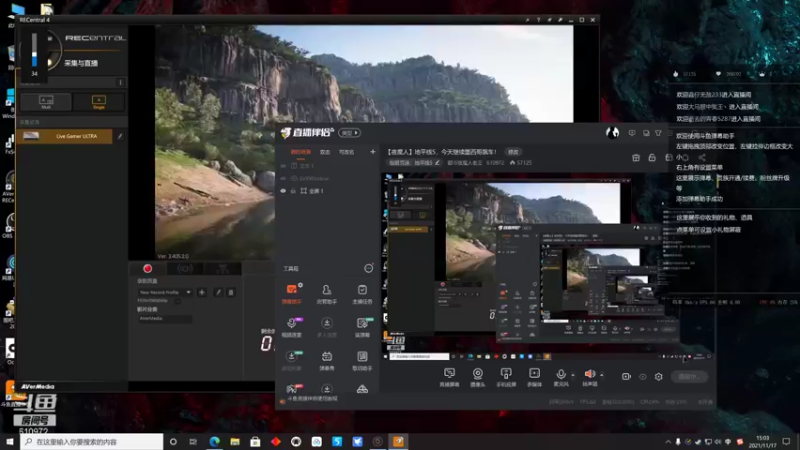Open 弹幕助手 tool in toolbox

tap(292, 294)
